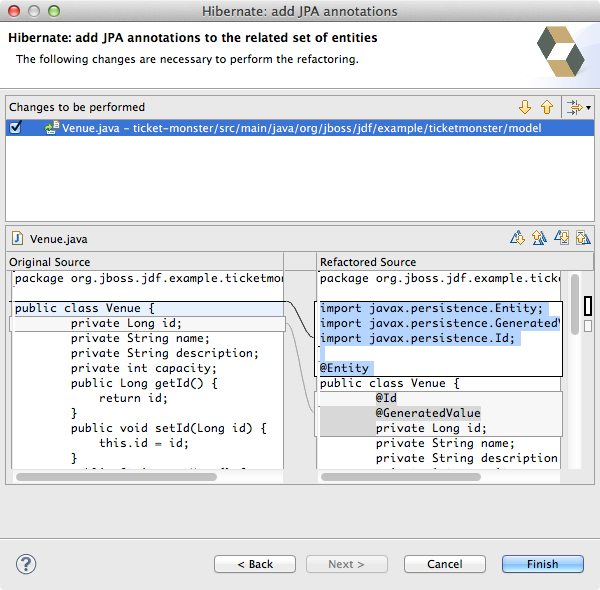Viewport: 600px width, 590px height.
Task: Click the Venue.java Java file icon
Action: (x=17, y=238)
